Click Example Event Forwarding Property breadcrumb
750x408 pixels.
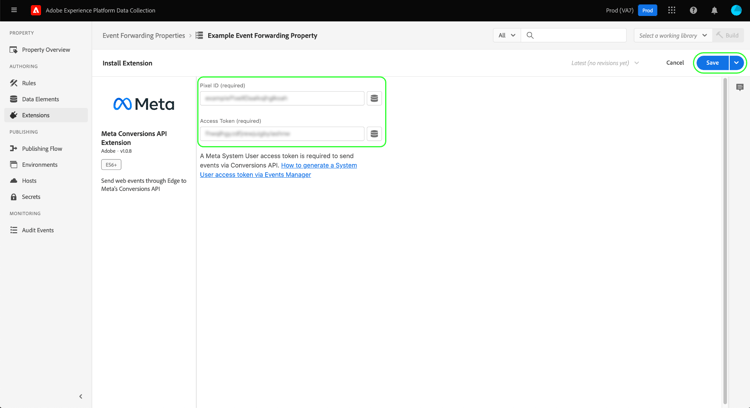[262, 35]
